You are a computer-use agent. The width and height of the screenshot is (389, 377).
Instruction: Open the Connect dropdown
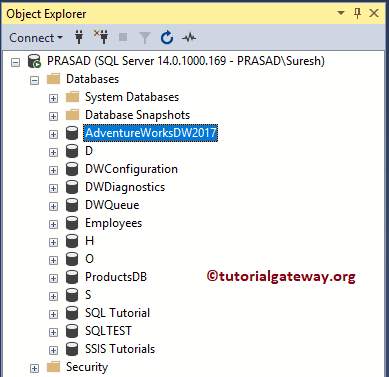(36, 38)
